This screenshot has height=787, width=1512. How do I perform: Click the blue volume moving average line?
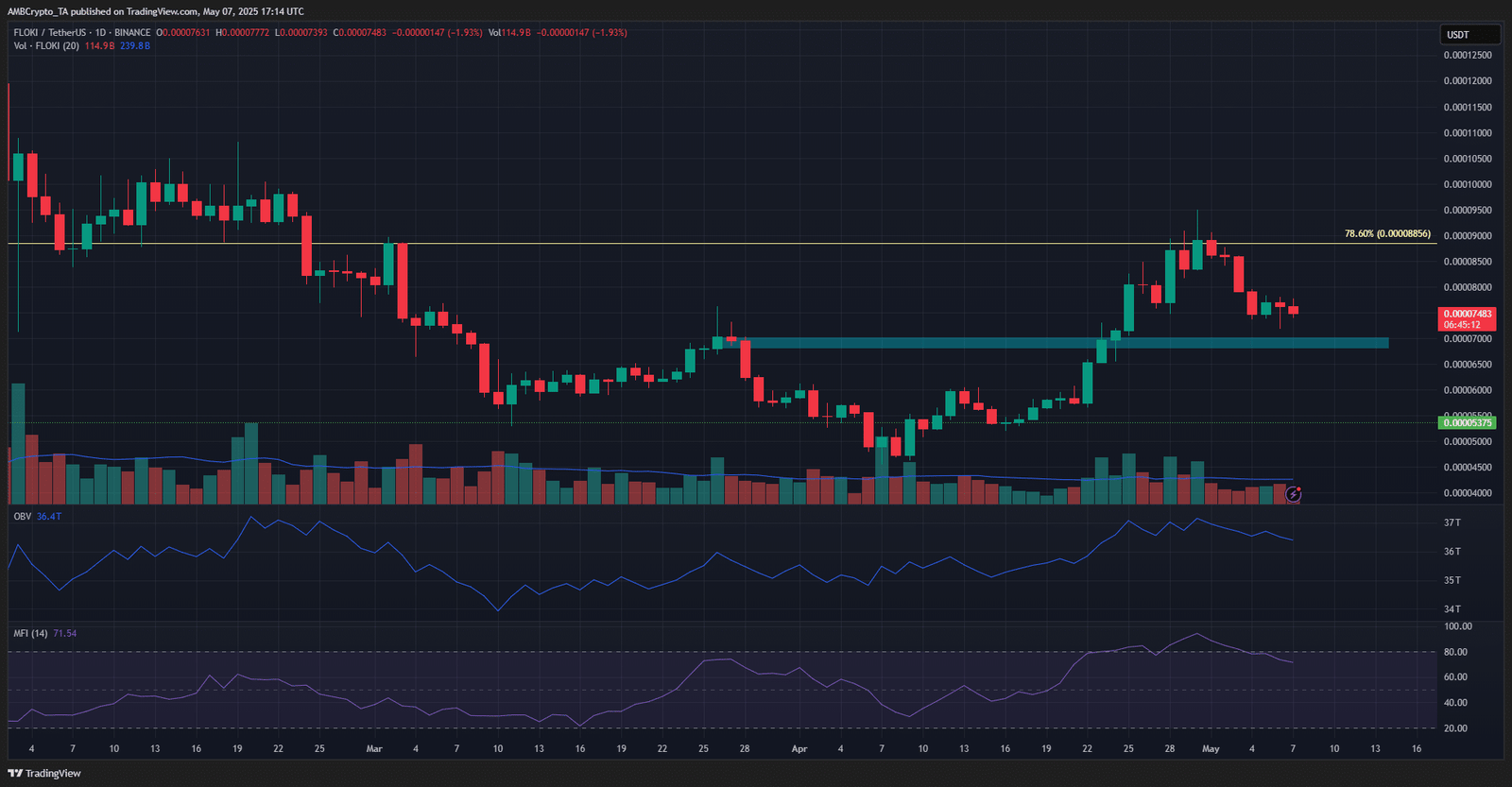[x=661, y=470]
